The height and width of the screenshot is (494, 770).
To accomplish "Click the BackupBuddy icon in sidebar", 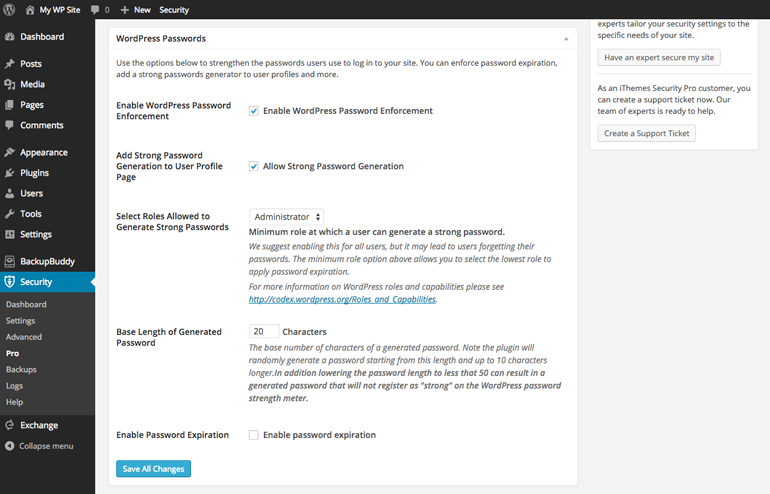I will (9, 261).
